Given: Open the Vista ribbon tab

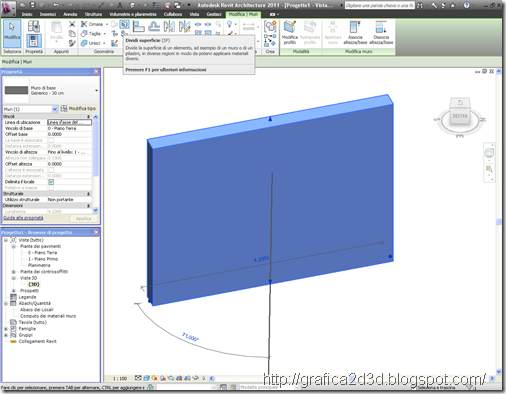Looking at the screenshot, I should click(x=194, y=14).
